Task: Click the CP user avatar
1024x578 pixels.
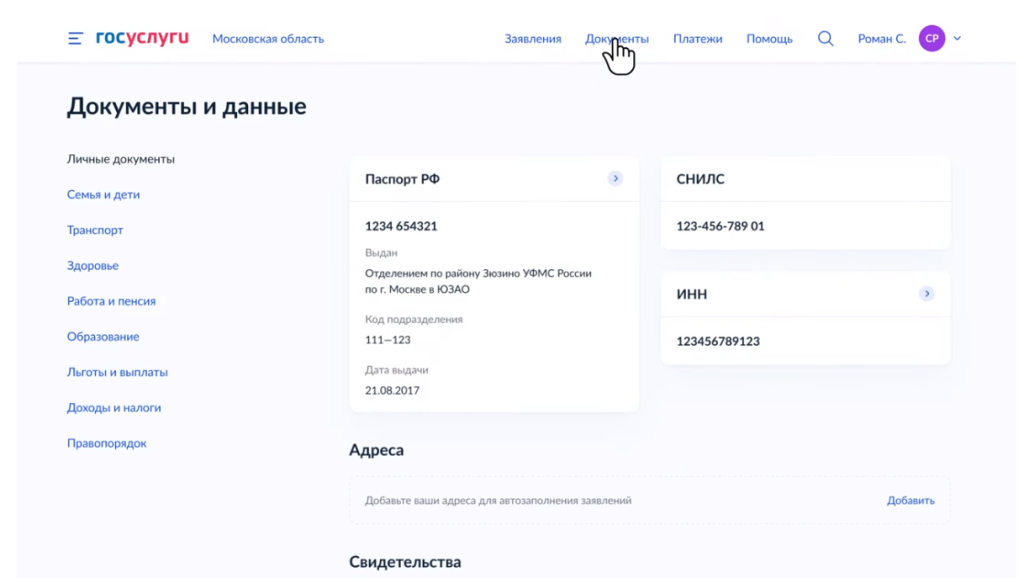Action: pos(932,39)
